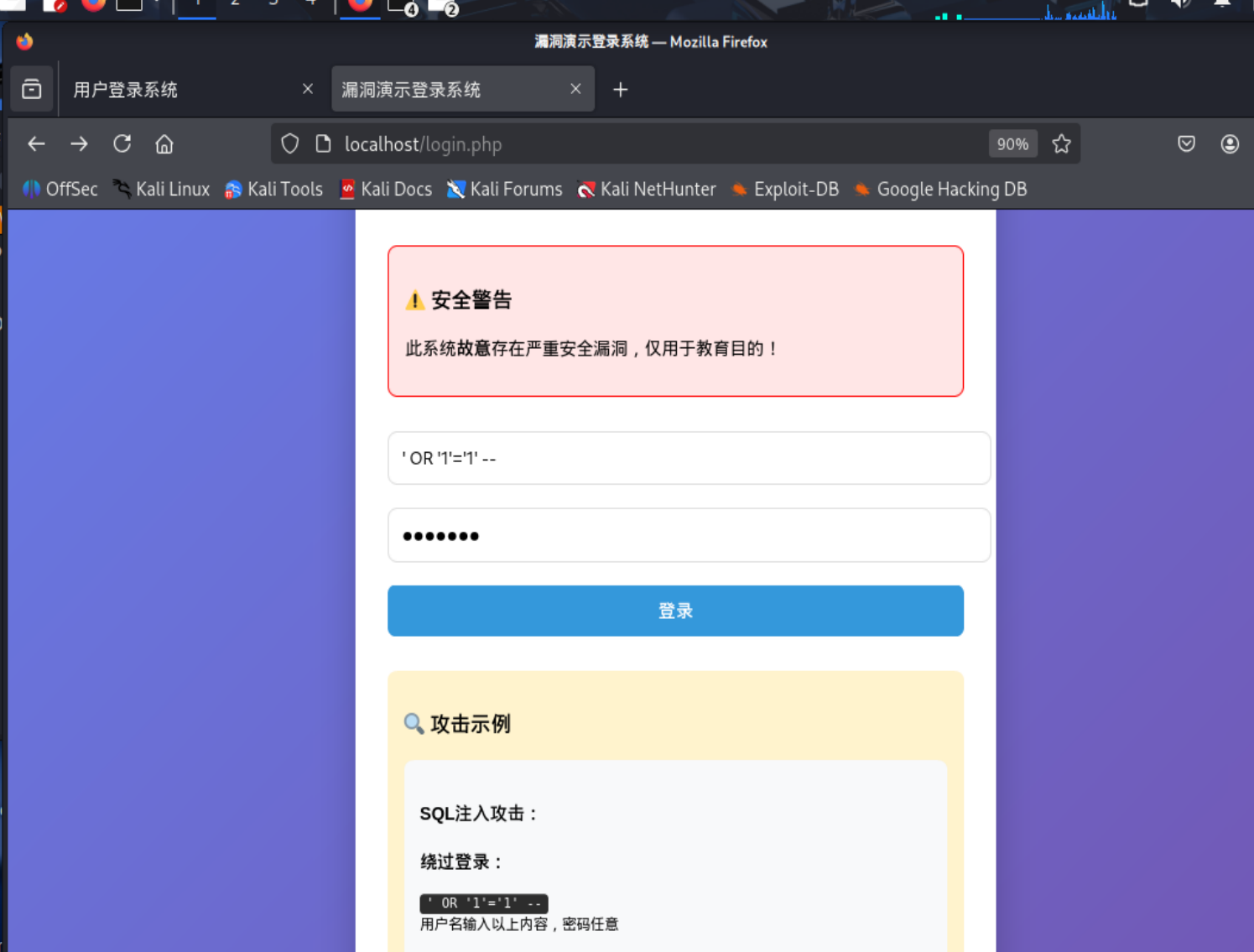The height and width of the screenshot is (952, 1254).
Task: Open the OffSec bookmark
Action: pos(60,190)
